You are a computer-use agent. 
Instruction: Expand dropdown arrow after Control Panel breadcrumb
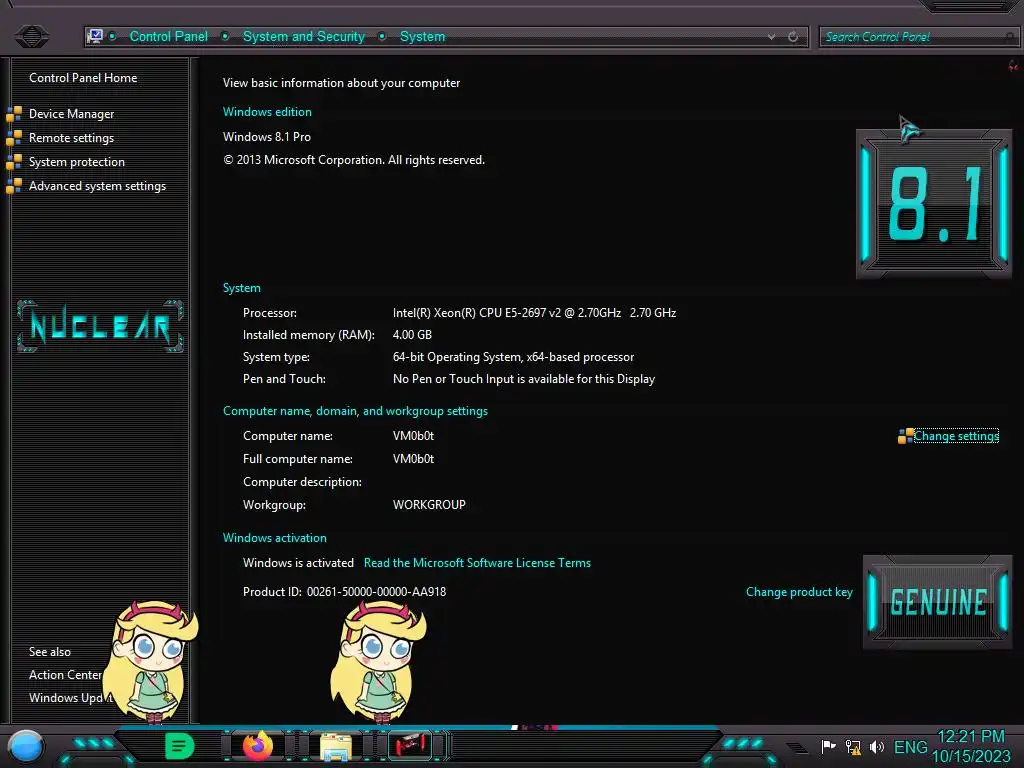click(x=225, y=36)
